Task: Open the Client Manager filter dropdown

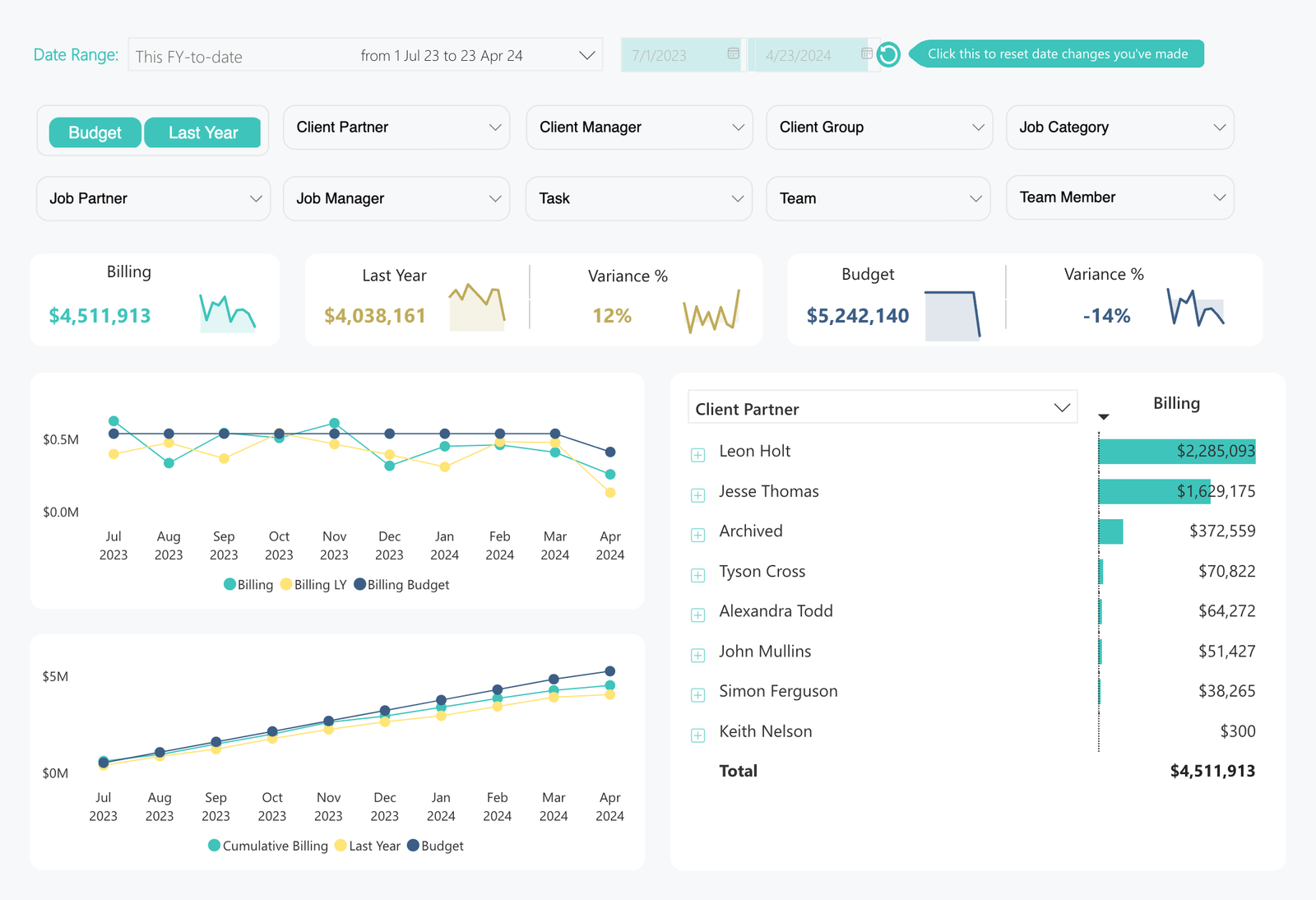Action: click(639, 128)
